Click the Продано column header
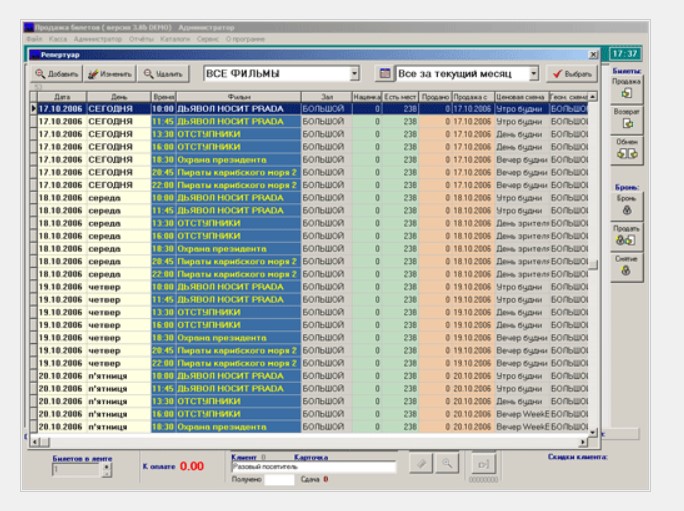This screenshot has height=511, width=684. (x=435, y=96)
